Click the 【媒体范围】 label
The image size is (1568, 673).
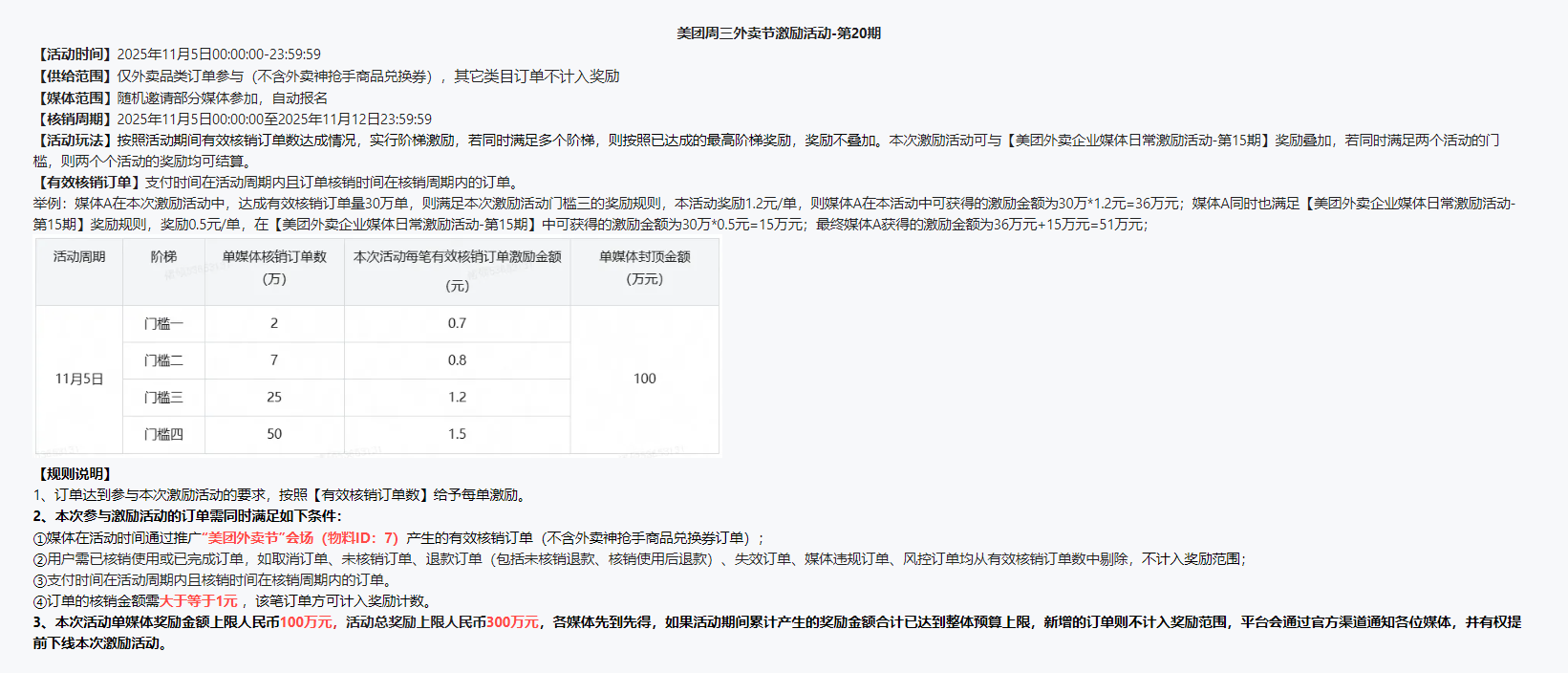tap(75, 98)
